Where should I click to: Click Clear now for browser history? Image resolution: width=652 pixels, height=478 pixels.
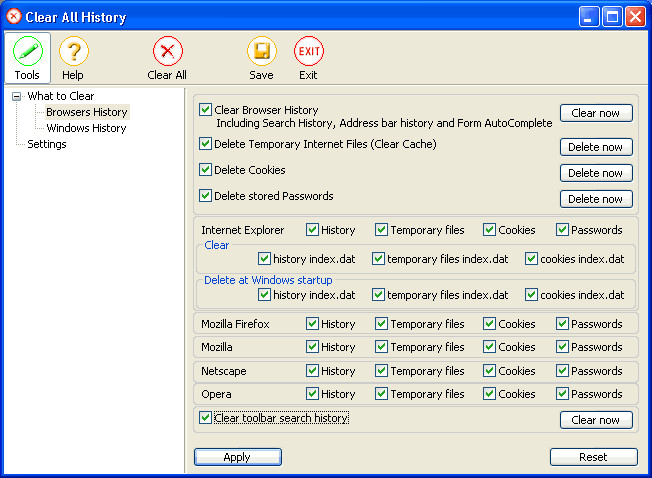coord(596,113)
